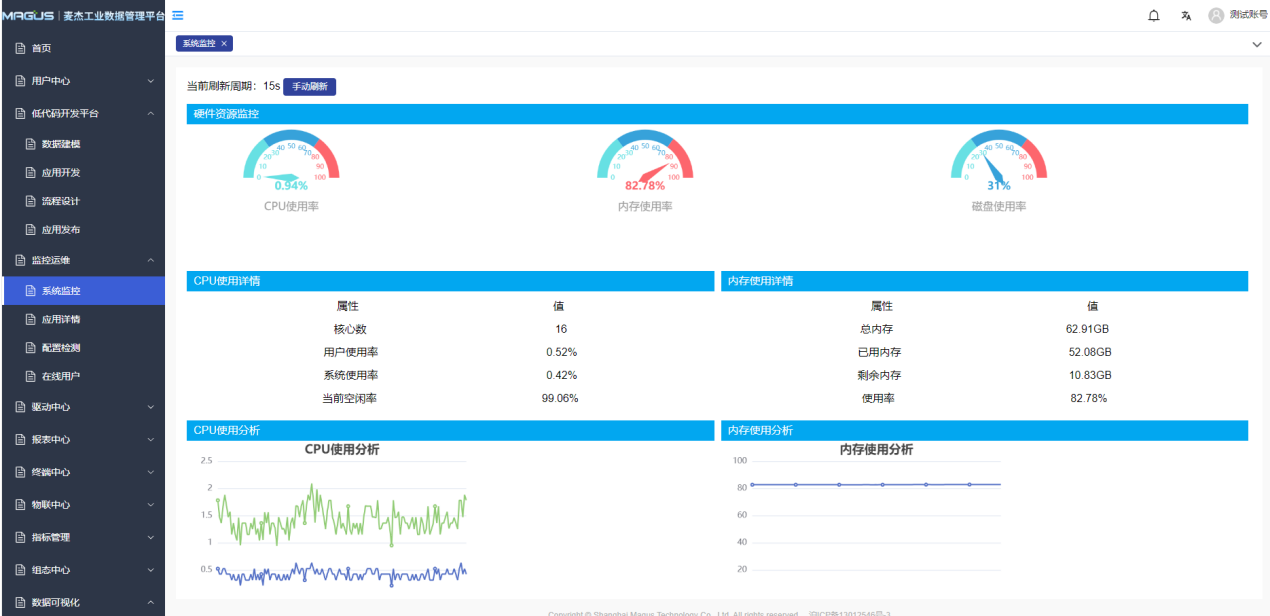
Task: Click the notification bell icon
Action: point(1154,15)
